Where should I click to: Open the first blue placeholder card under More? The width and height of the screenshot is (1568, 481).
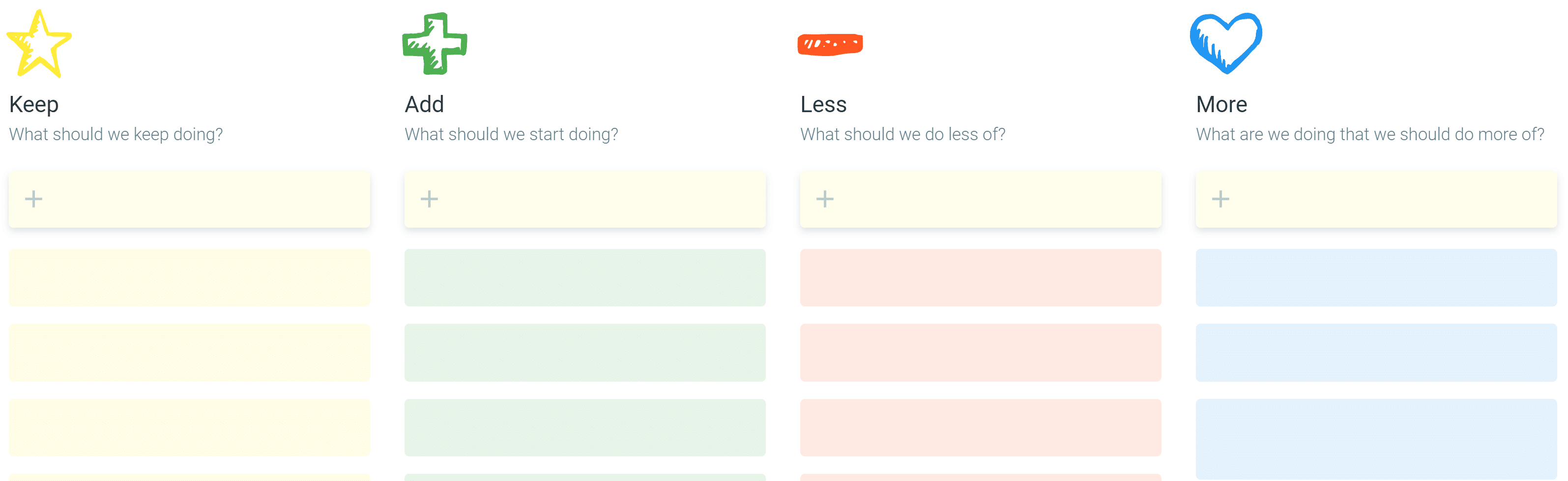tap(1376, 278)
